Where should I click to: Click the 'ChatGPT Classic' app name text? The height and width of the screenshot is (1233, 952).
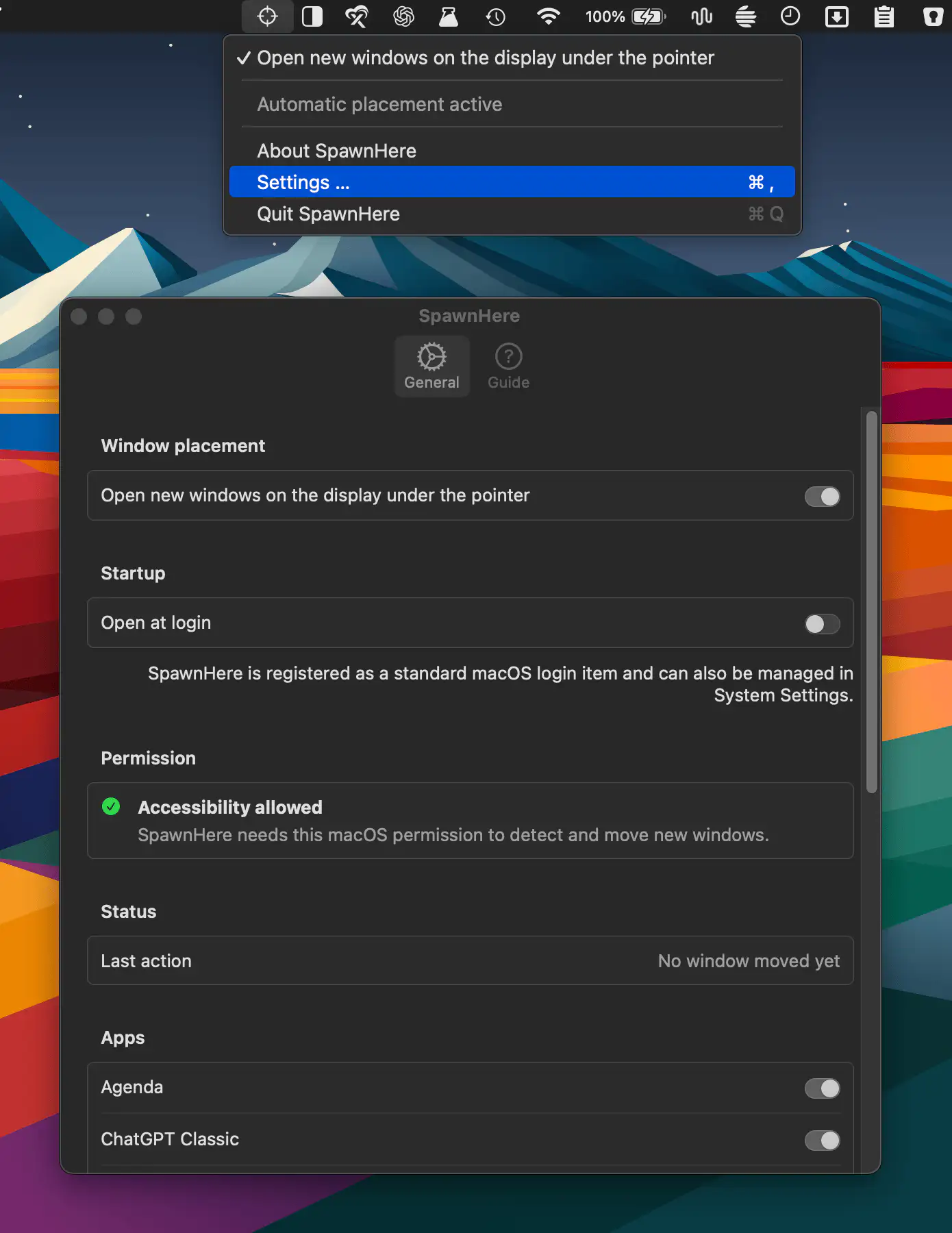pos(170,1139)
